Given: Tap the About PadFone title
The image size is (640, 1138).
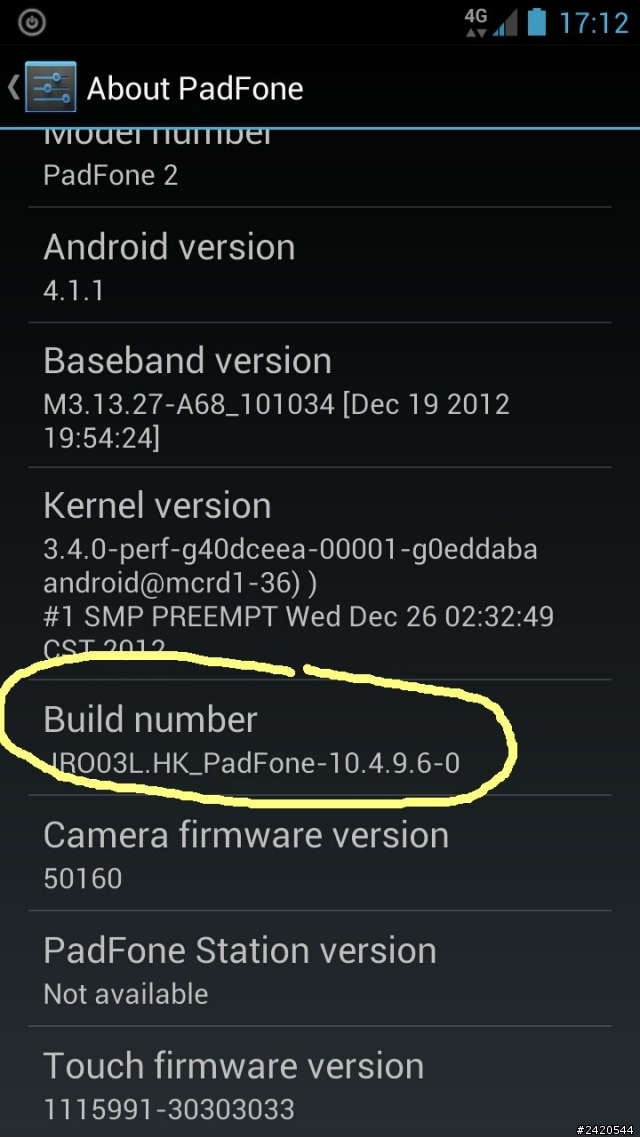Looking at the screenshot, I should [x=195, y=89].
